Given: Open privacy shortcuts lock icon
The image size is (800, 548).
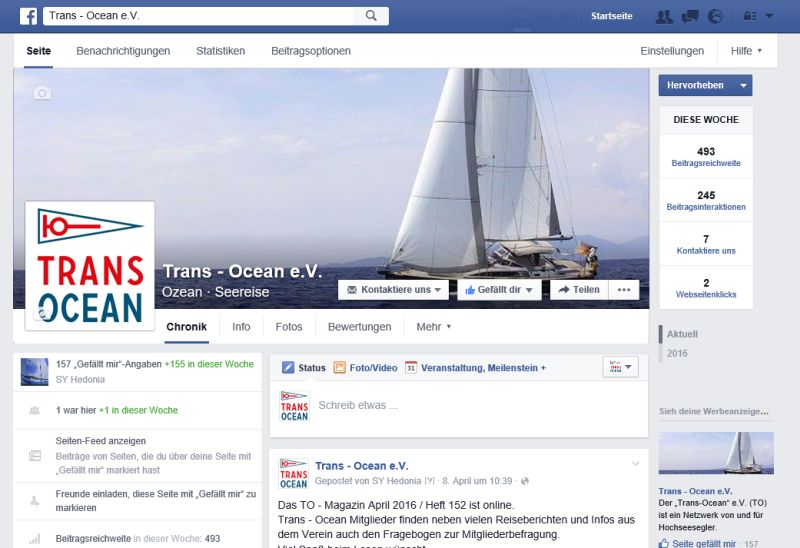Looking at the screenshot, I should click(x=750, y=16).
